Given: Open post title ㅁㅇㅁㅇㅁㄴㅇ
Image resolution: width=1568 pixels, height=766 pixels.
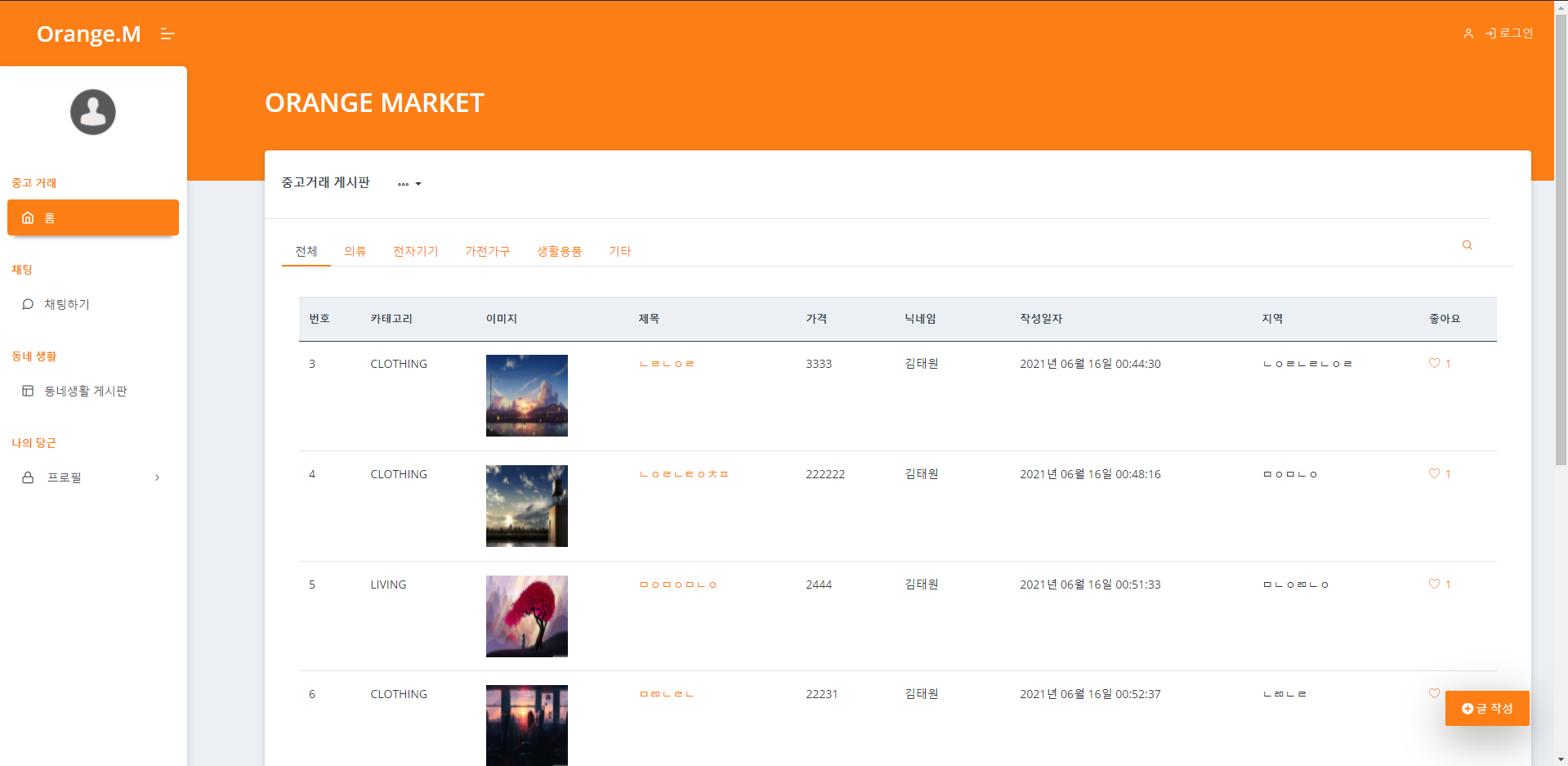Looking at the screenshot, I should click(678, 585).
